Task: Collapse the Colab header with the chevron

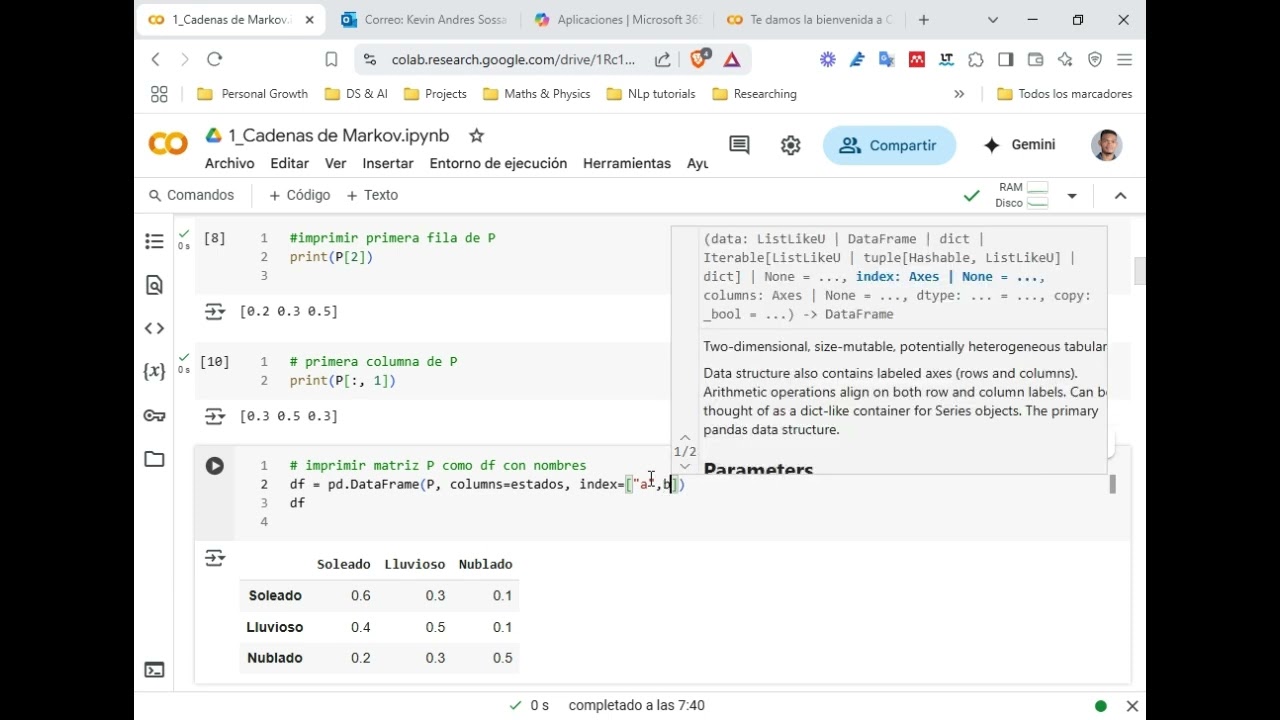Action: (x=1120, y=196)
